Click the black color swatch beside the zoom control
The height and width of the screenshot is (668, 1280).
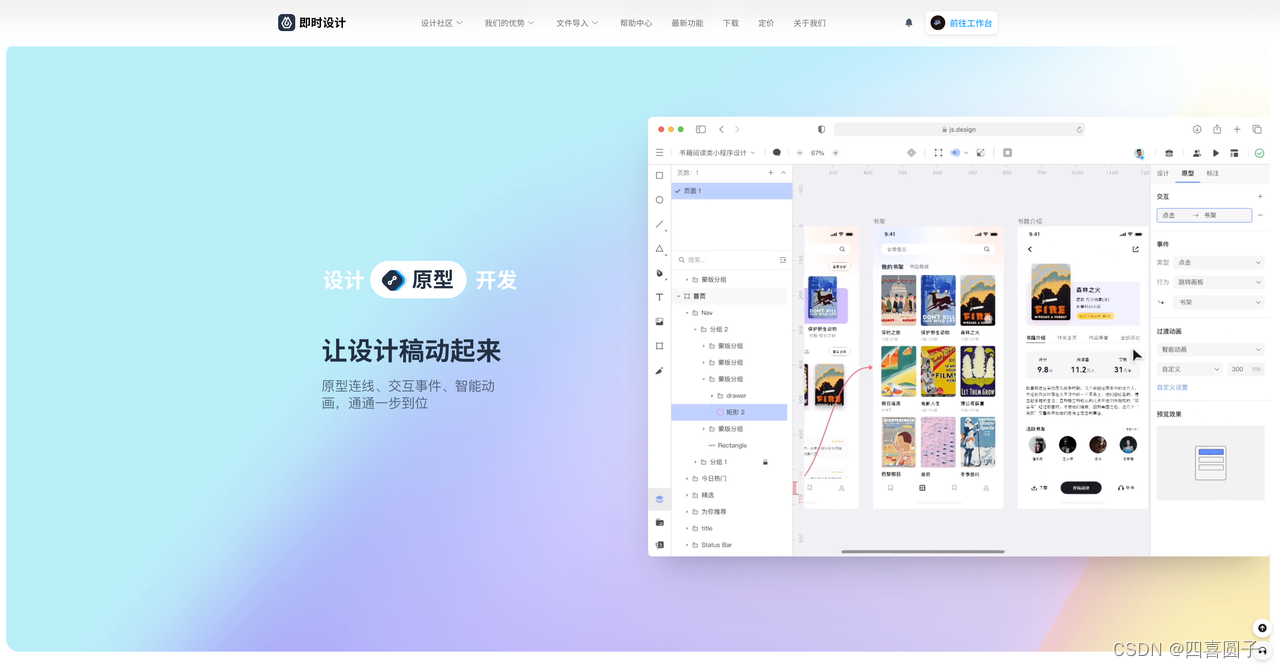(778, 152)
